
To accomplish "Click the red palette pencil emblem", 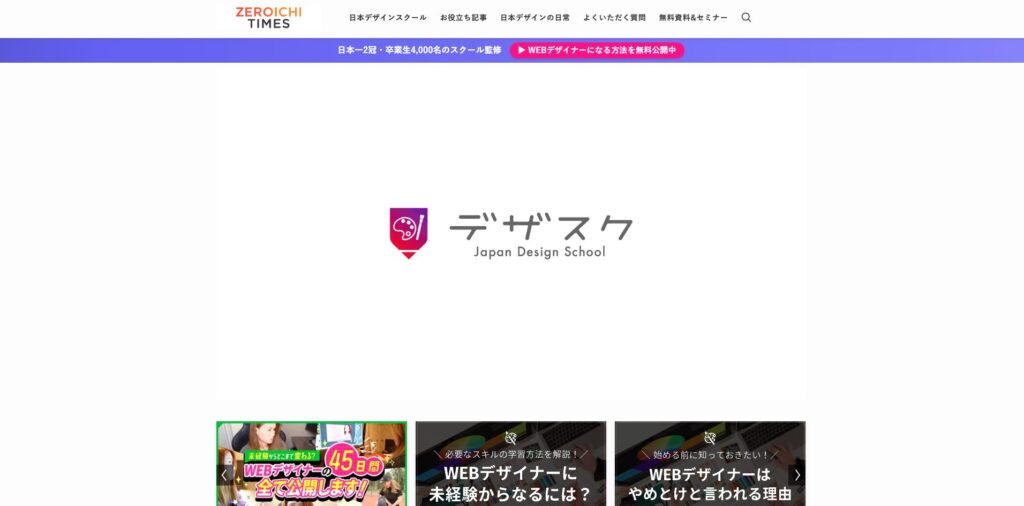I will pyautogui.click(x=408, y=233).
